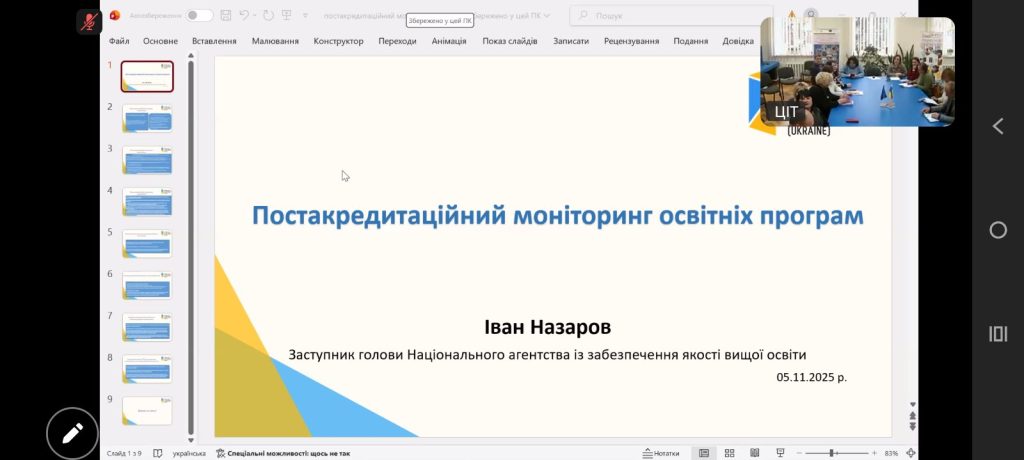This screenshot has width=1024, height=460.
Task: Click the Undo arrow icon
Action: coord(246,15)
